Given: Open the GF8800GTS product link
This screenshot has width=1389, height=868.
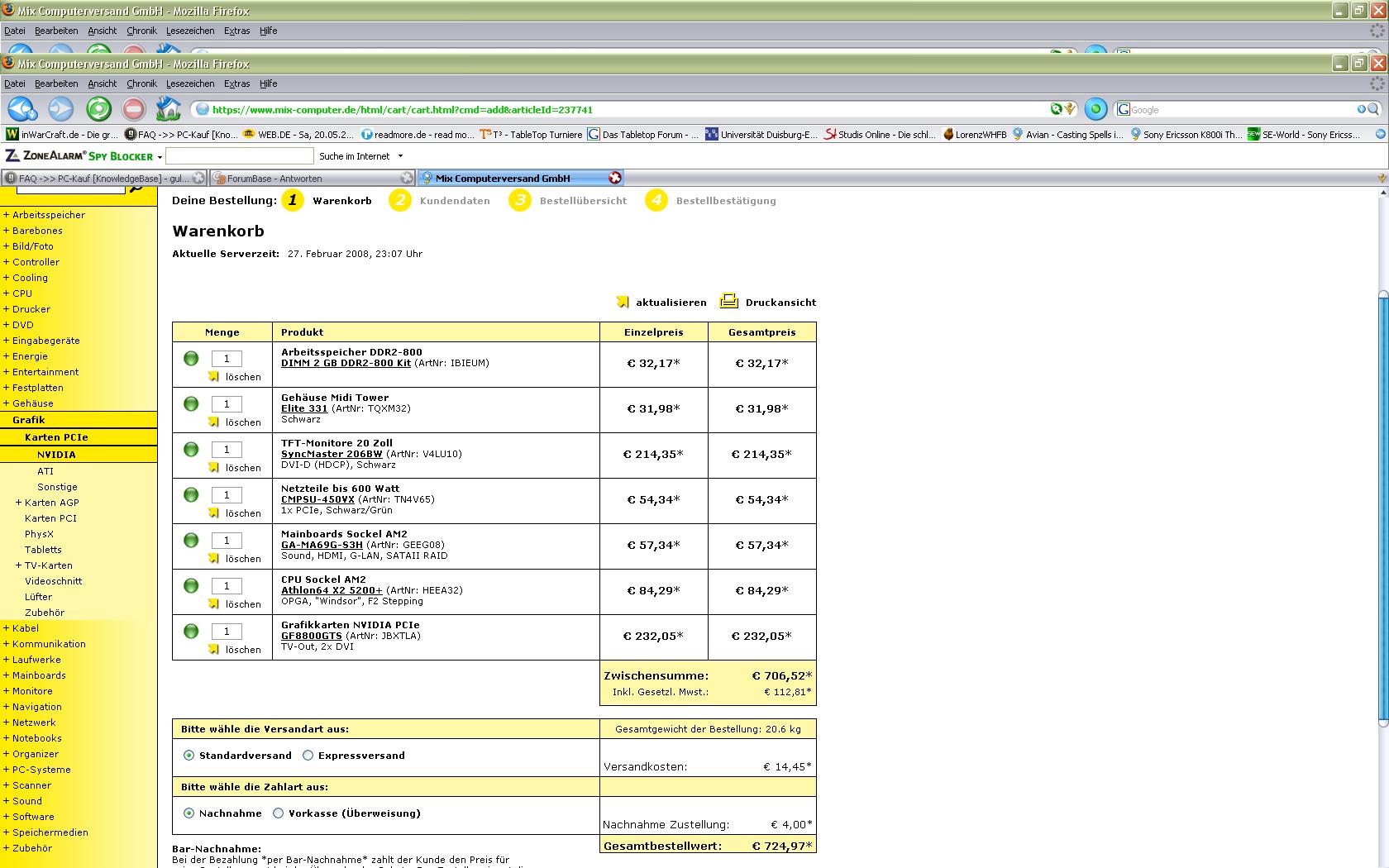Looking at the screenshot, I should (311, 636).
